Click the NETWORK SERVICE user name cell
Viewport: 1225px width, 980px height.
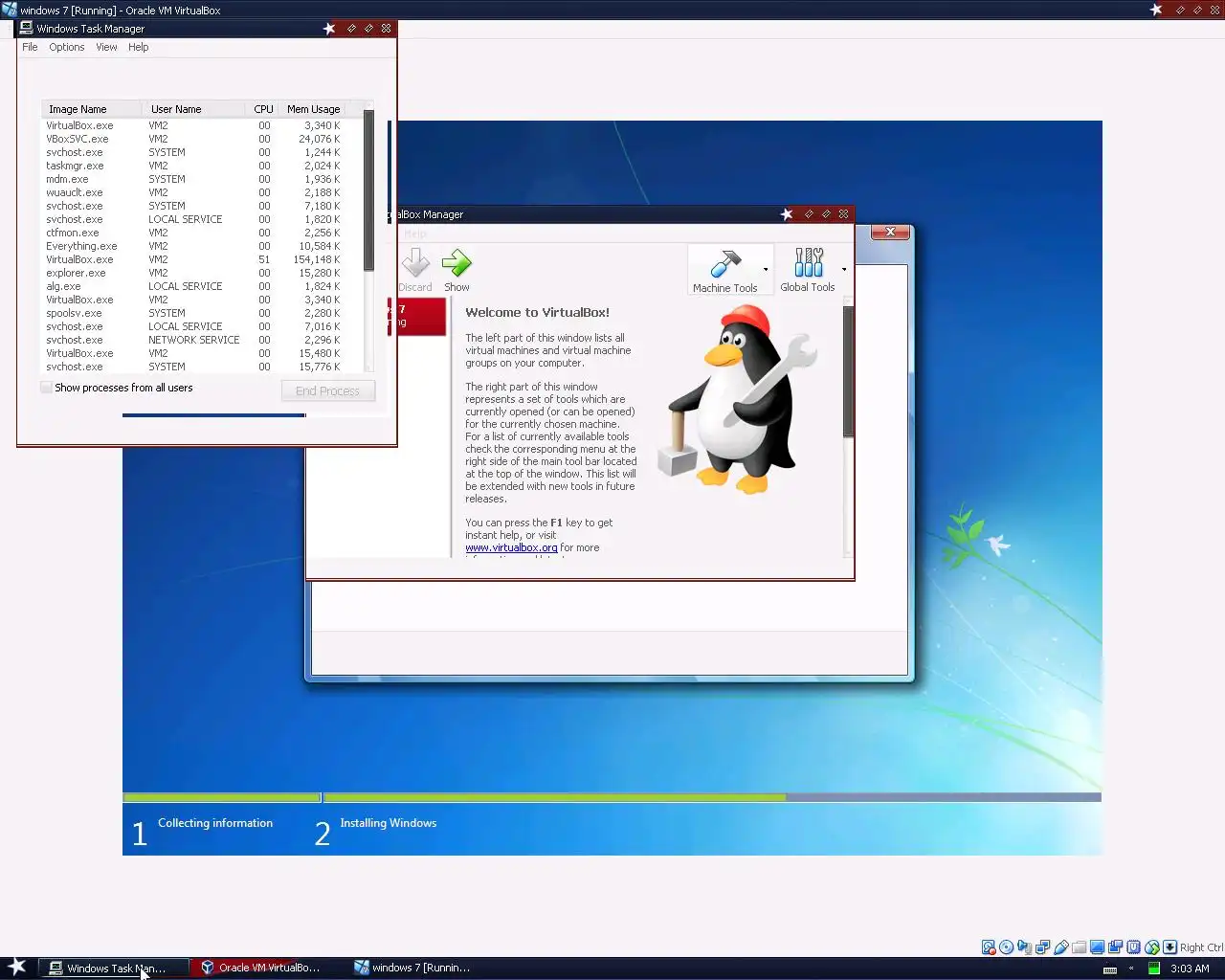coord(193,340)
